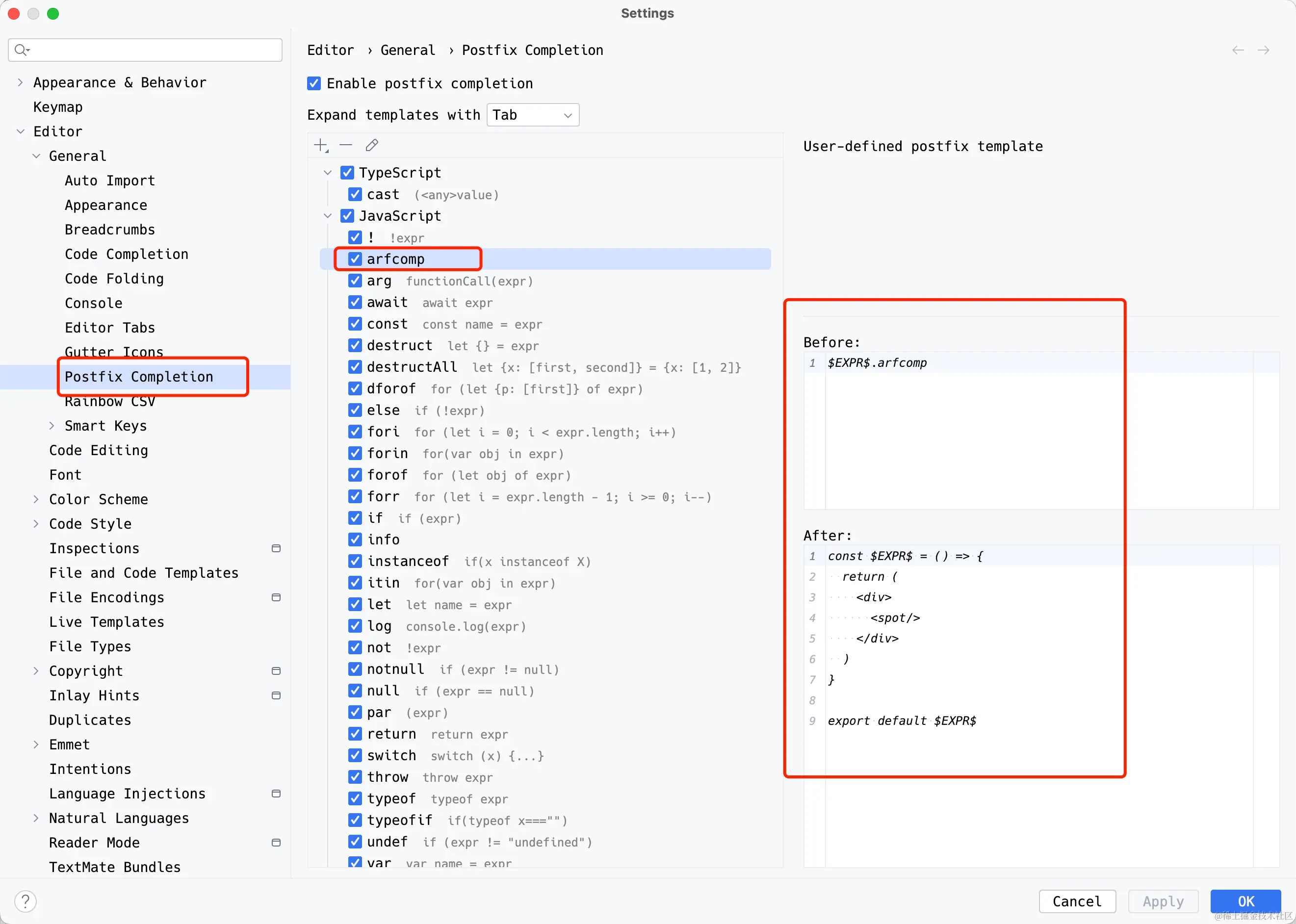1296x924 pixels.
Task: Click the edit template pencil icon
Action: [372, 145]
